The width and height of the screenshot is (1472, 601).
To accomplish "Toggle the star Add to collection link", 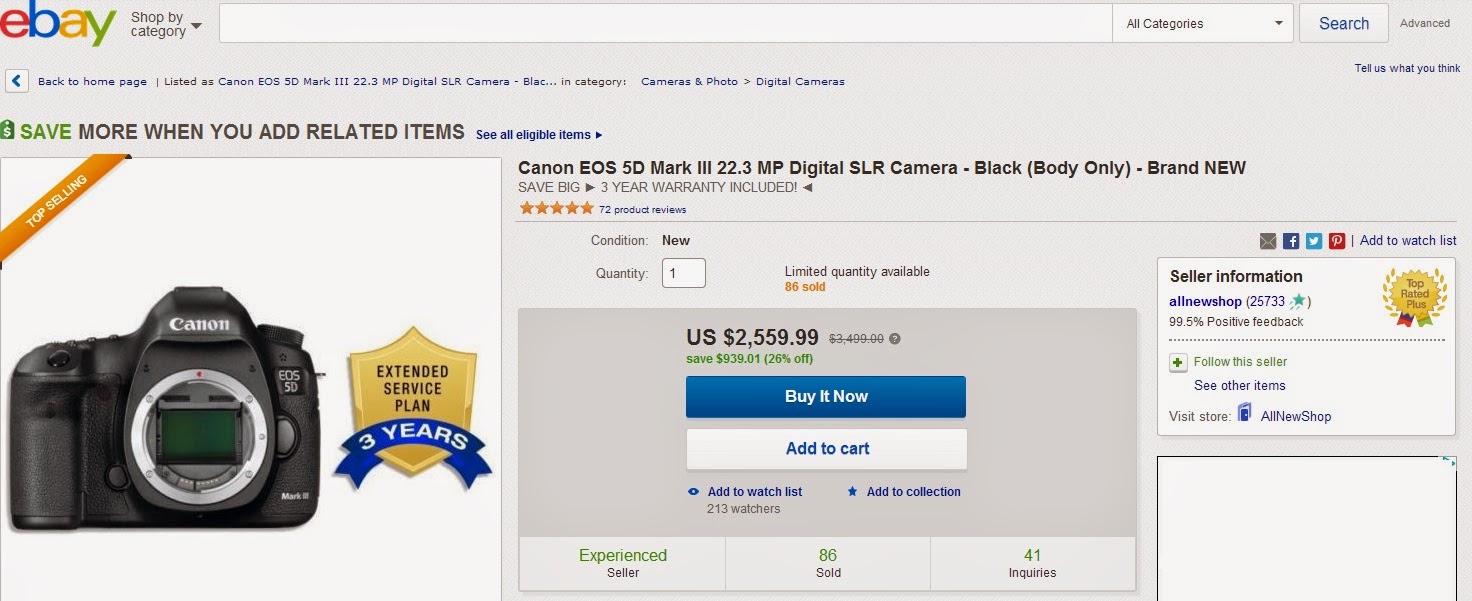I will pos(853,492).
